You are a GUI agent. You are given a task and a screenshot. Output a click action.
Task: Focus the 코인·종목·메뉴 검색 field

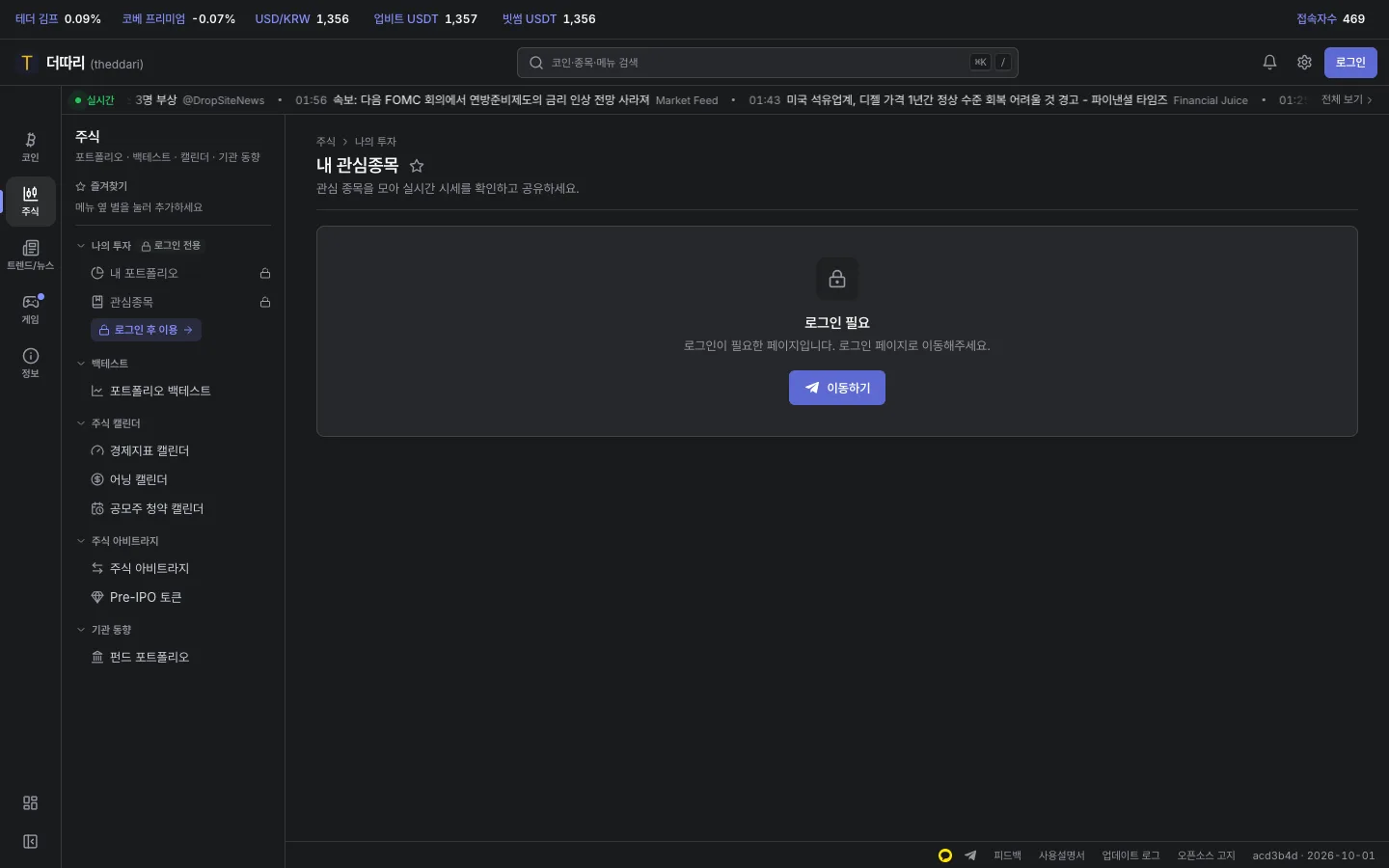point(768,63)
